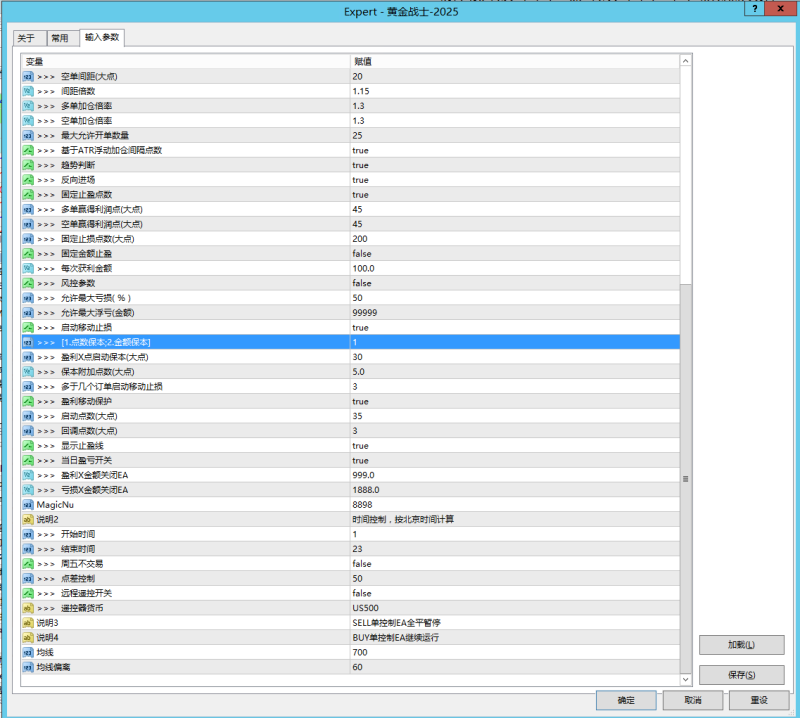The image size is (800, 718).
Task: Click the decimal icon beside 间距倍数
Action: pos(28,91)
